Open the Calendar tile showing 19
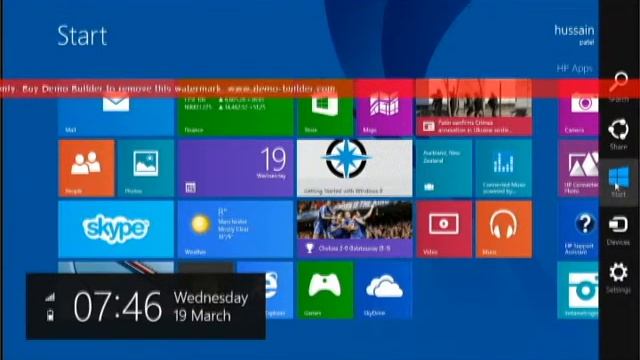 click(236, 168)
